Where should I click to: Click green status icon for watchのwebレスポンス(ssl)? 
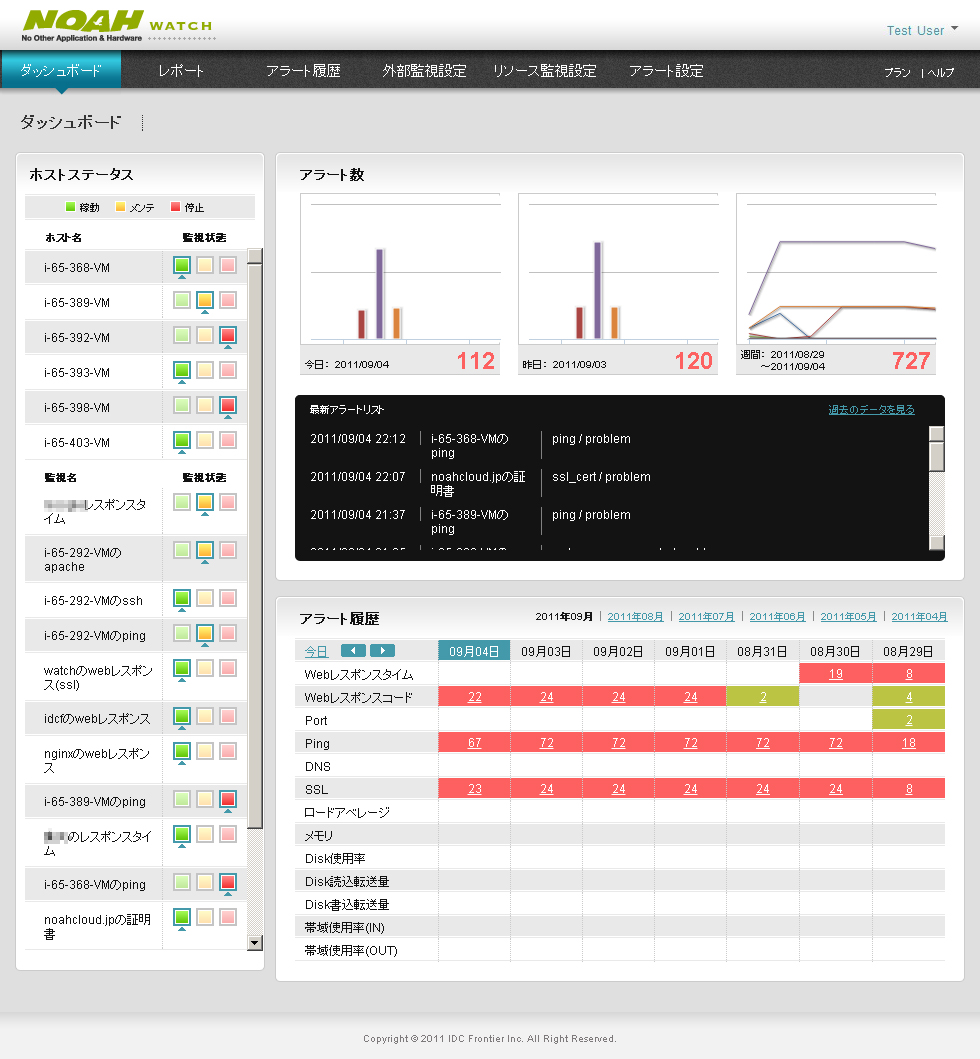tap(182, 668)
